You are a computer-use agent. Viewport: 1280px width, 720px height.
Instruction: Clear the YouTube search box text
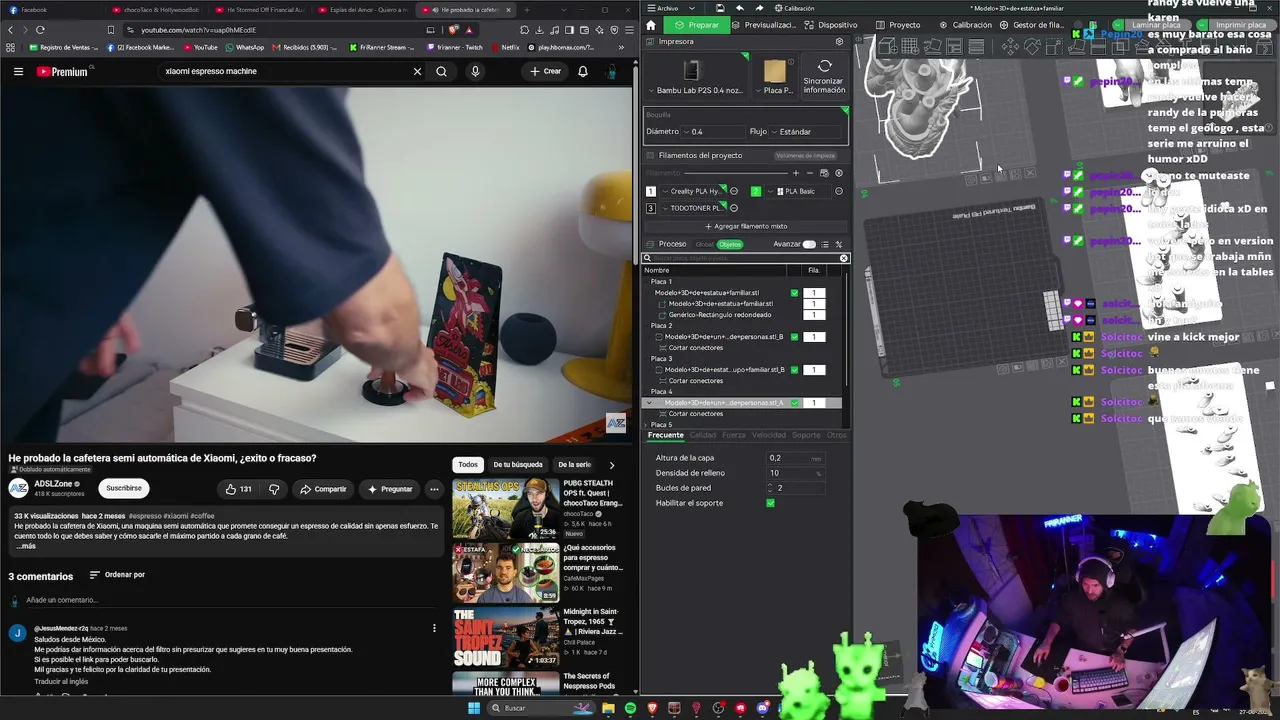coord(417,72)
